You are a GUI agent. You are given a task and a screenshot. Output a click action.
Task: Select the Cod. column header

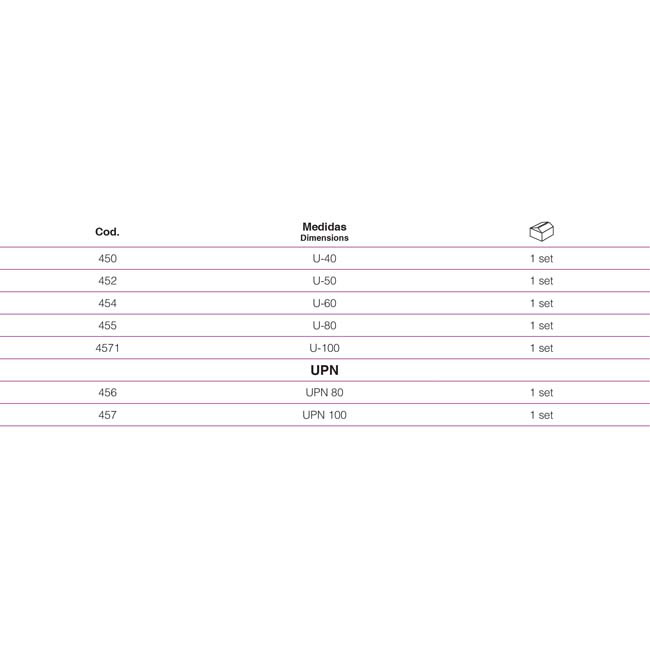click(107, 232)
